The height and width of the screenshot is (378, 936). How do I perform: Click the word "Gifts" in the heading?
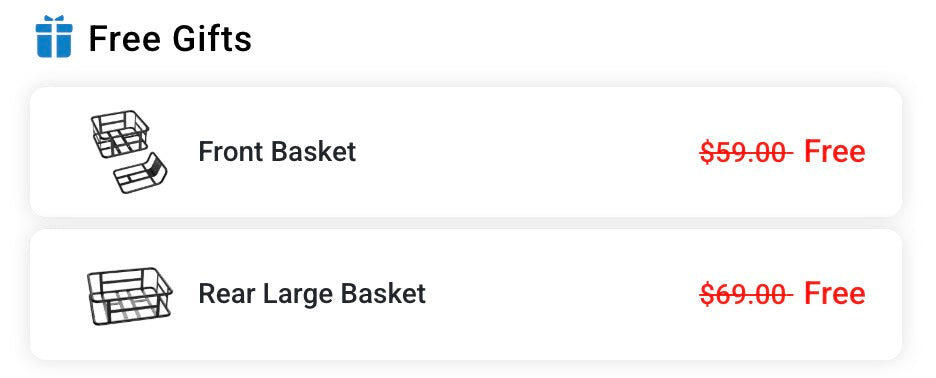211,39
